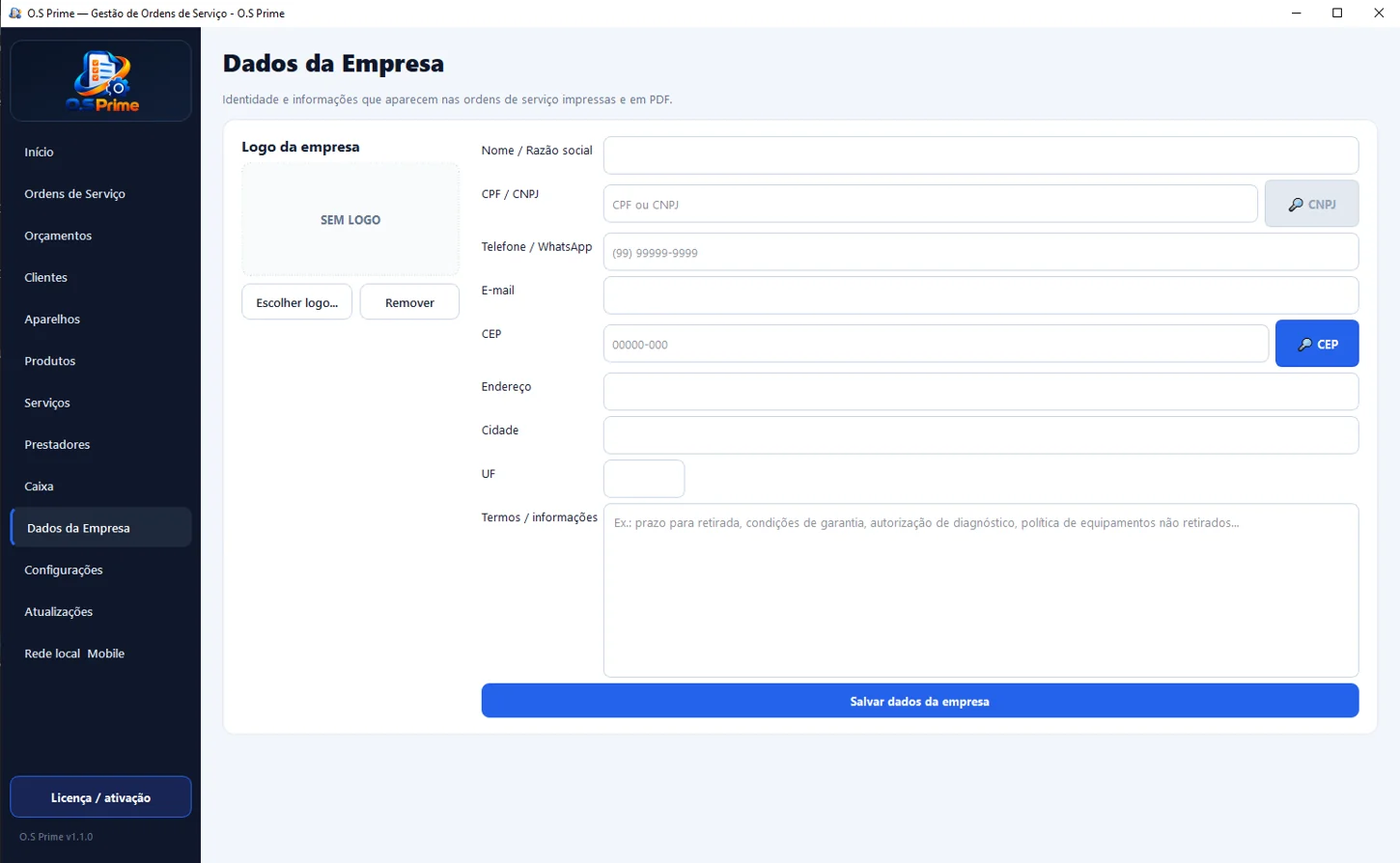Screen dimensions: 1400x863
Task: Focus the Endereço field
Action: coord(981,392)
